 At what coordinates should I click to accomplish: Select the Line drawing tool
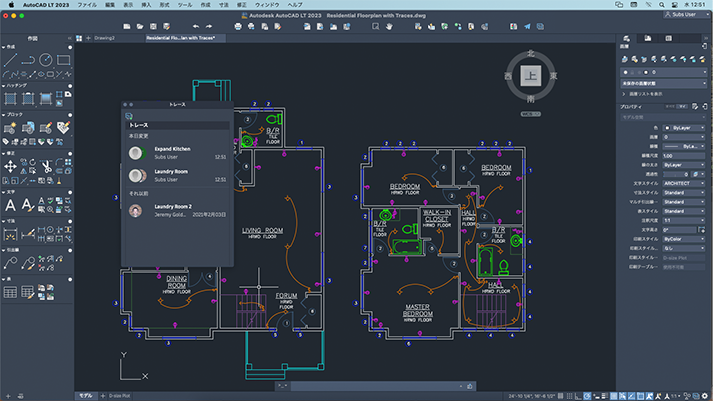10,60
